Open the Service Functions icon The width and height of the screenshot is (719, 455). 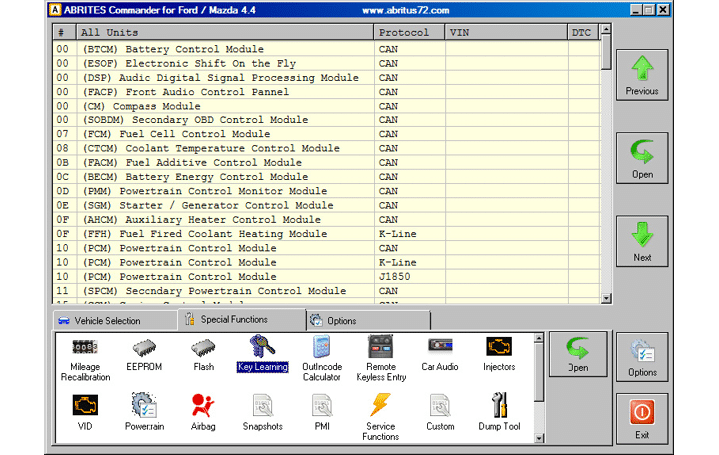coord(380,415)
